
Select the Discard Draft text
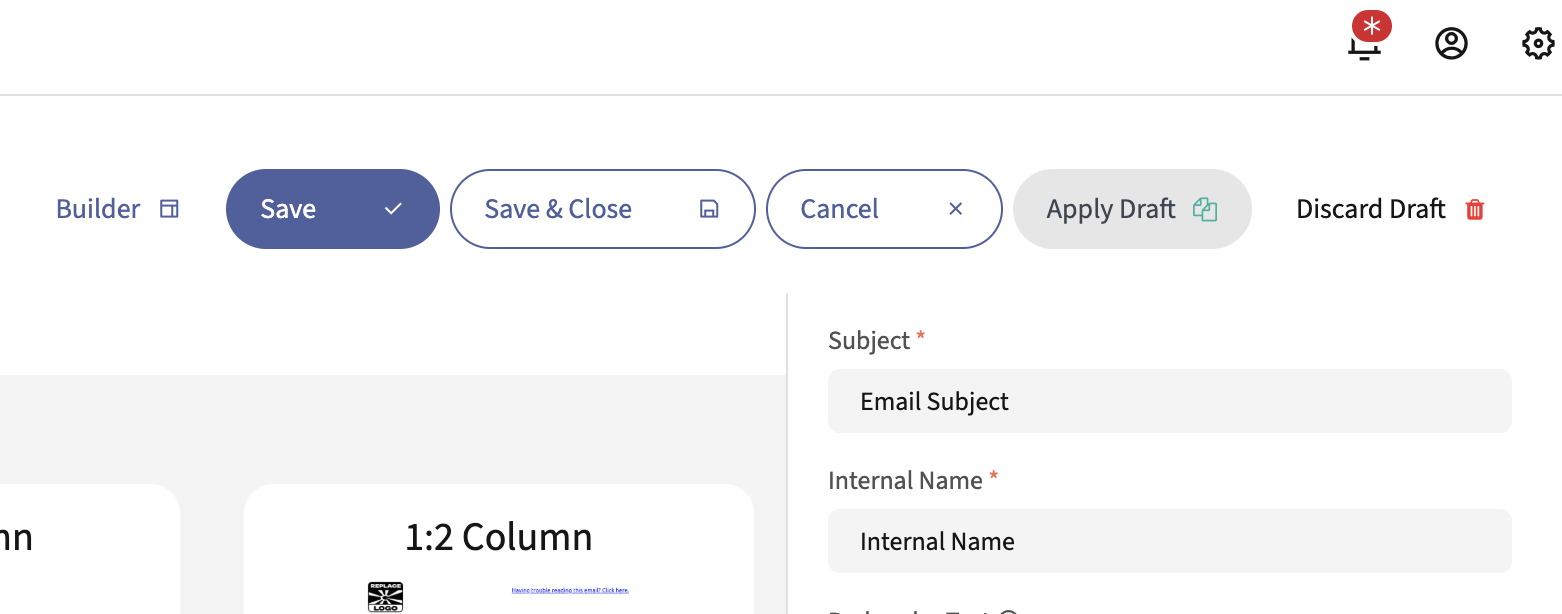(1370, 209)
